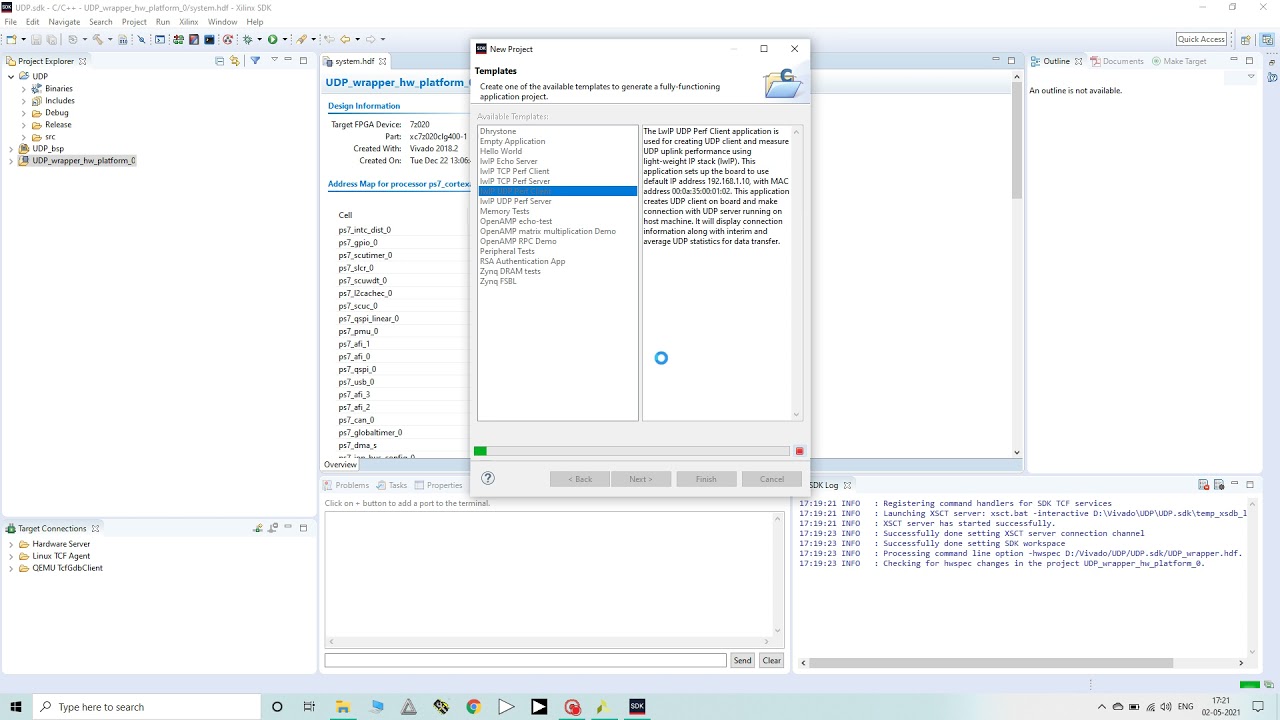Click the Task View taskbar icon
Screen dimensions: 1280x720
tap(309, 706)
